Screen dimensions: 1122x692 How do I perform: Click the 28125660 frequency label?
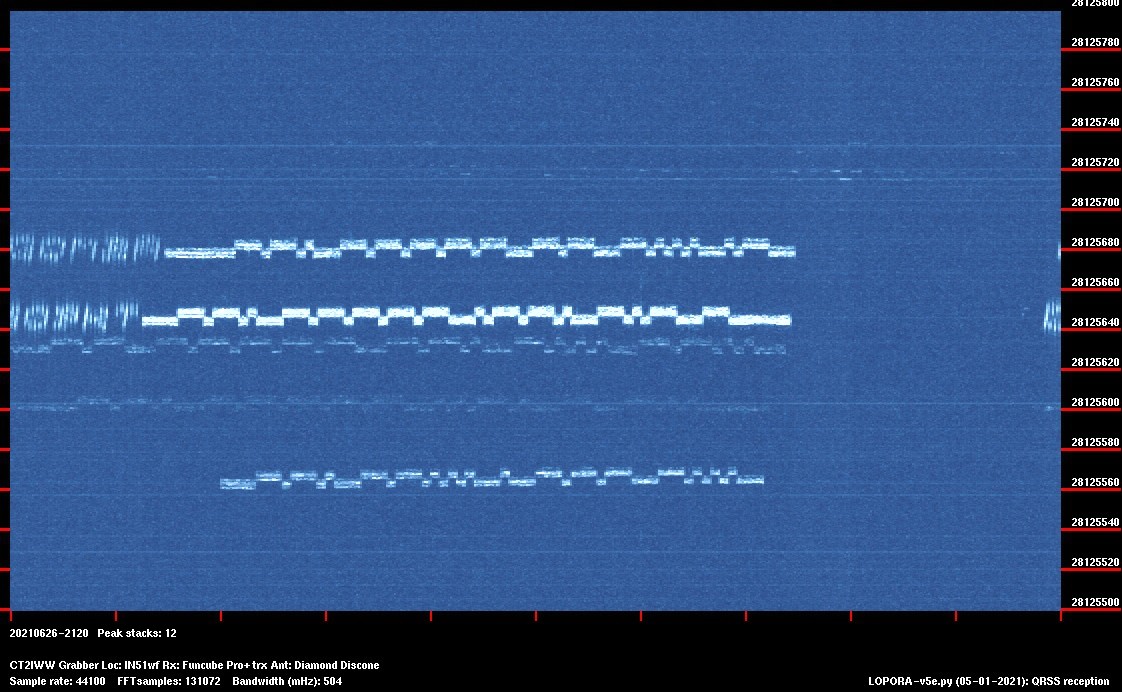pos(1095,283)
